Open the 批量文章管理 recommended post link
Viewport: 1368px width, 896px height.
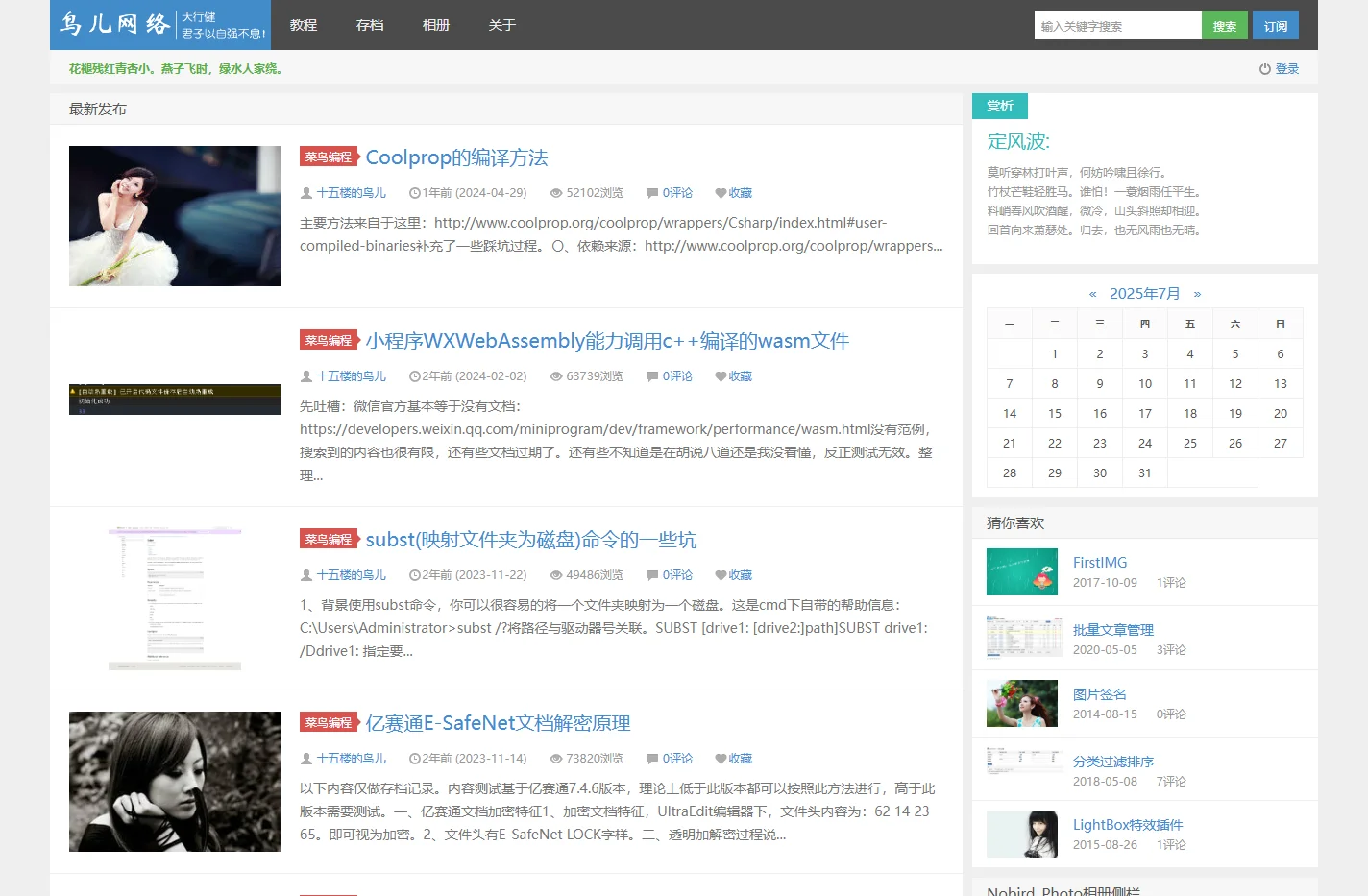(x=1113, y=630)
